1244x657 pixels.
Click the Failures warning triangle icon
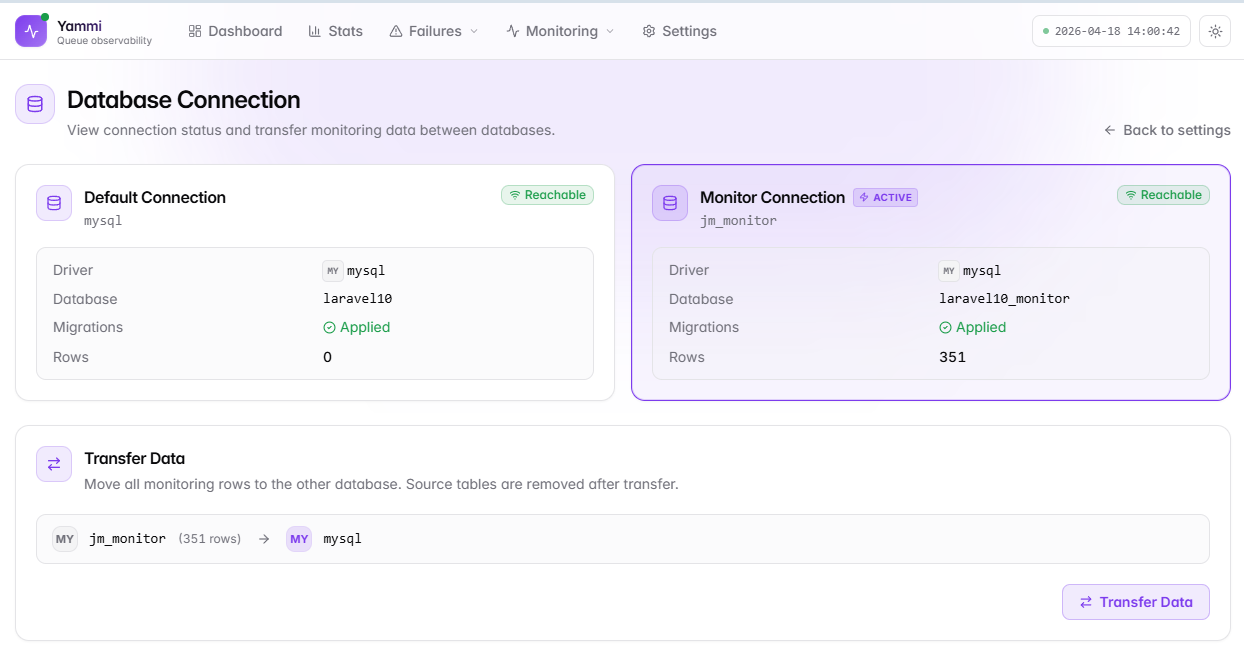[x=396, y=31]
